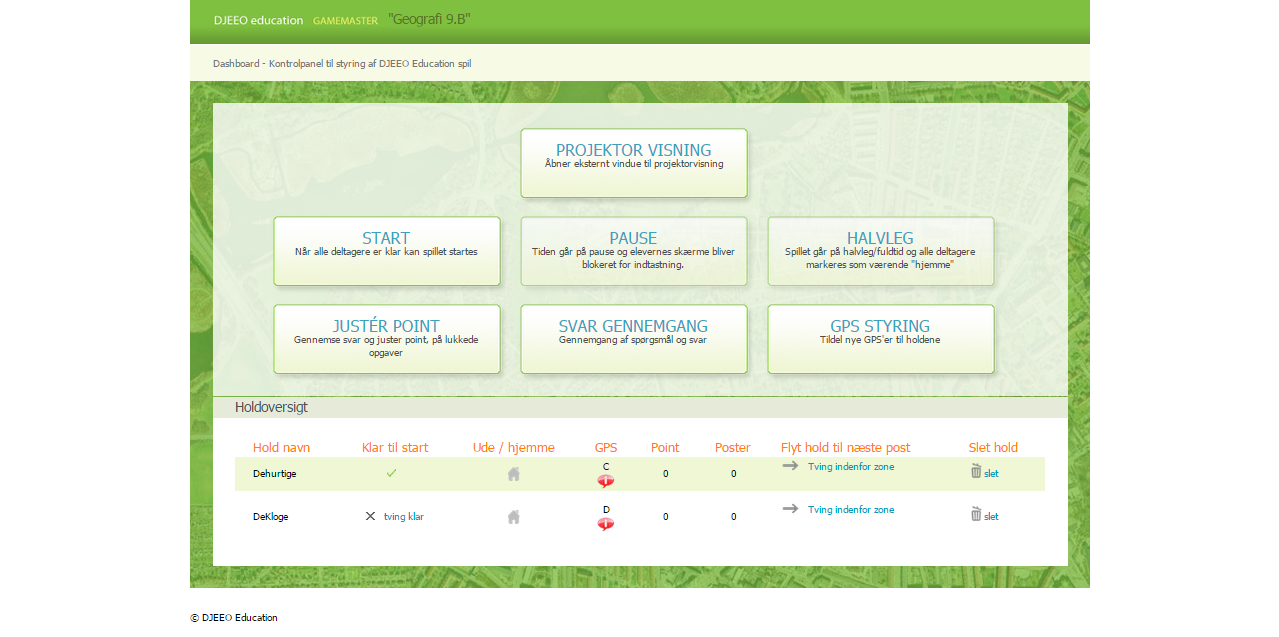Select the GPS pin icon for DeKloge
Screen dimensions: 1279x637
coord(605,524)
